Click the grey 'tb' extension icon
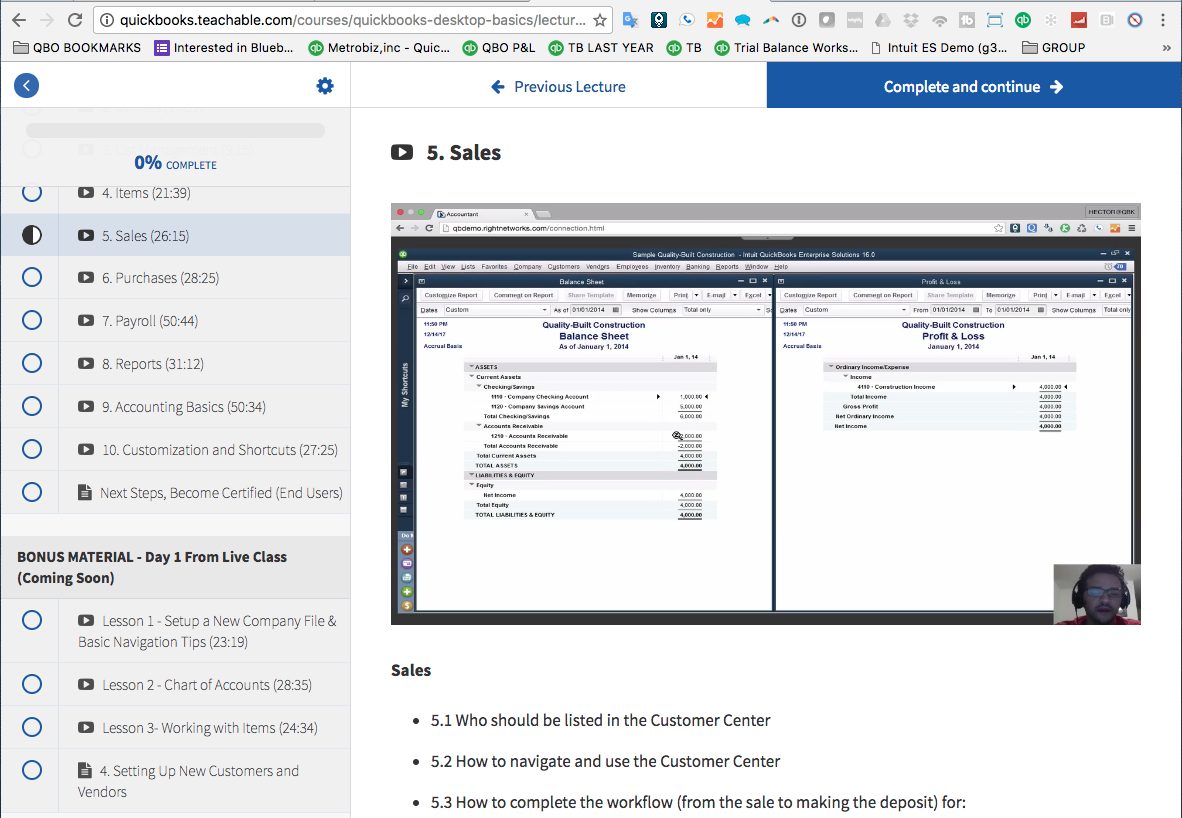Viewport: 1182px width, 818px height. [966, 20]
